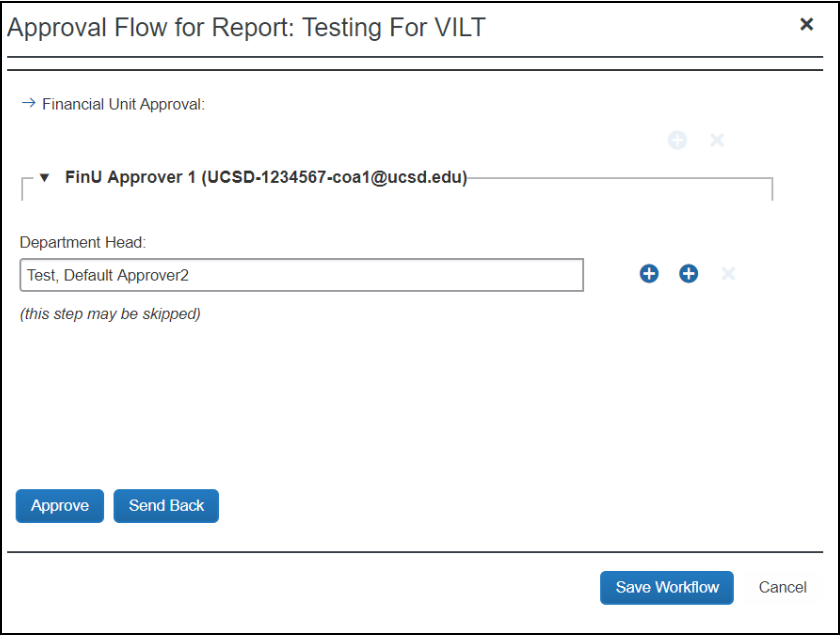
Task: Click the "this step may be skipped" note
Action: tap(110, 314)
